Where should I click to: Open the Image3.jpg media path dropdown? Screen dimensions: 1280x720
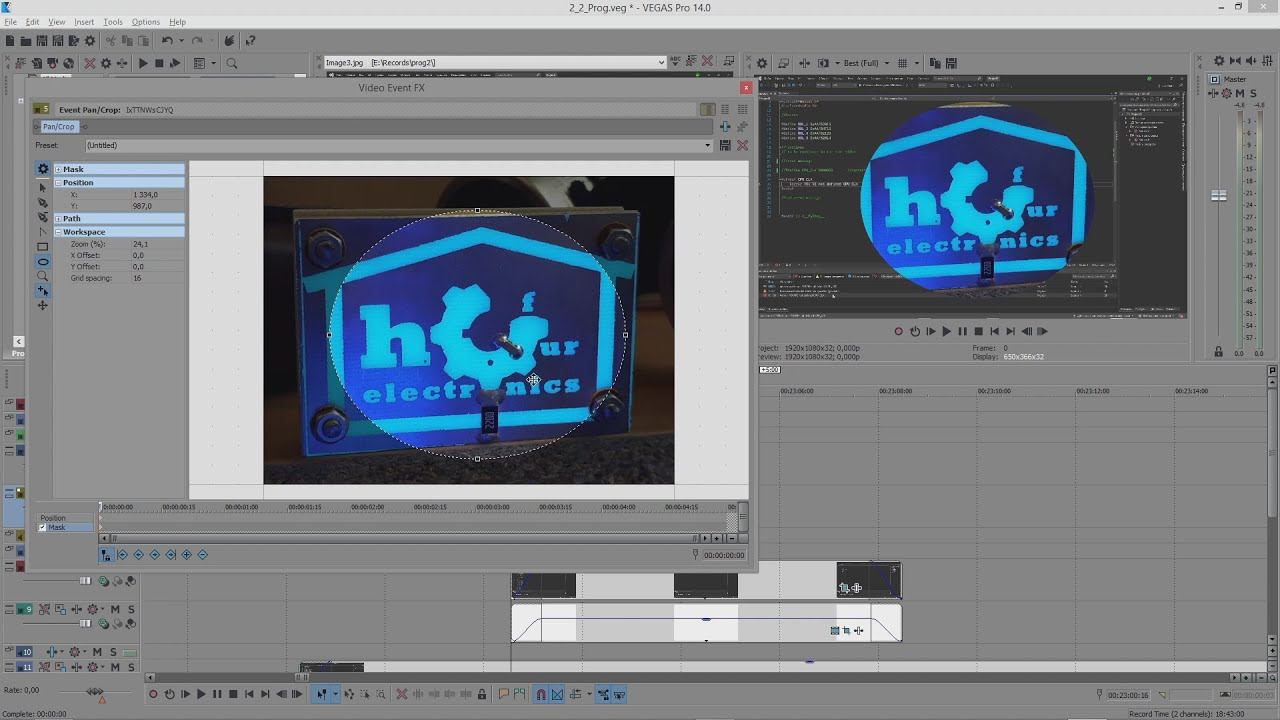tap(661, 62)
